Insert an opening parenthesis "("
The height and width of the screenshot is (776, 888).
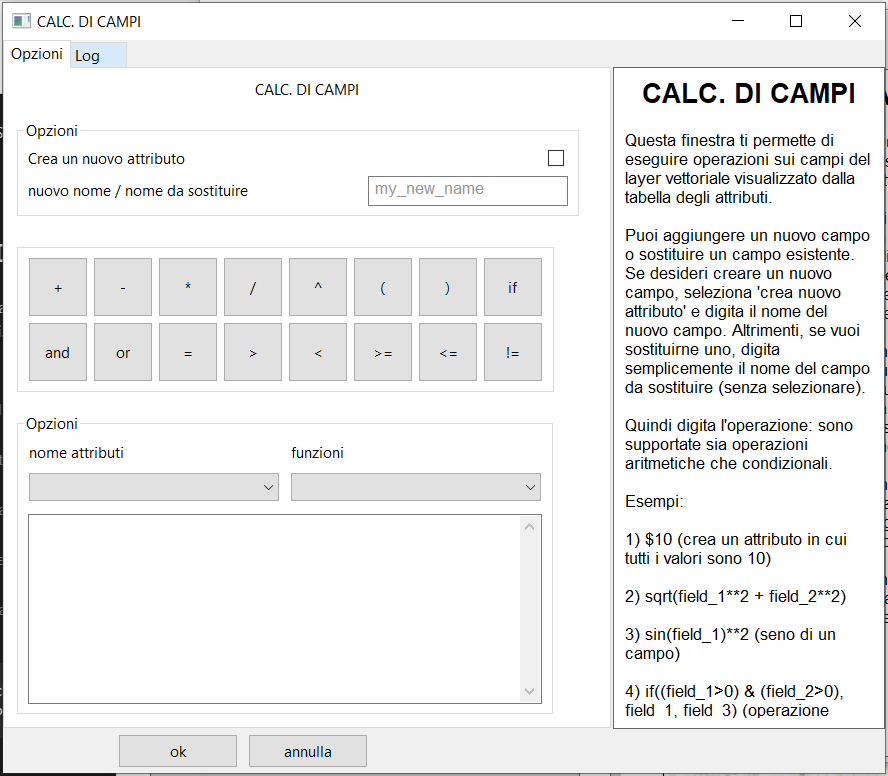pos(382,287)
